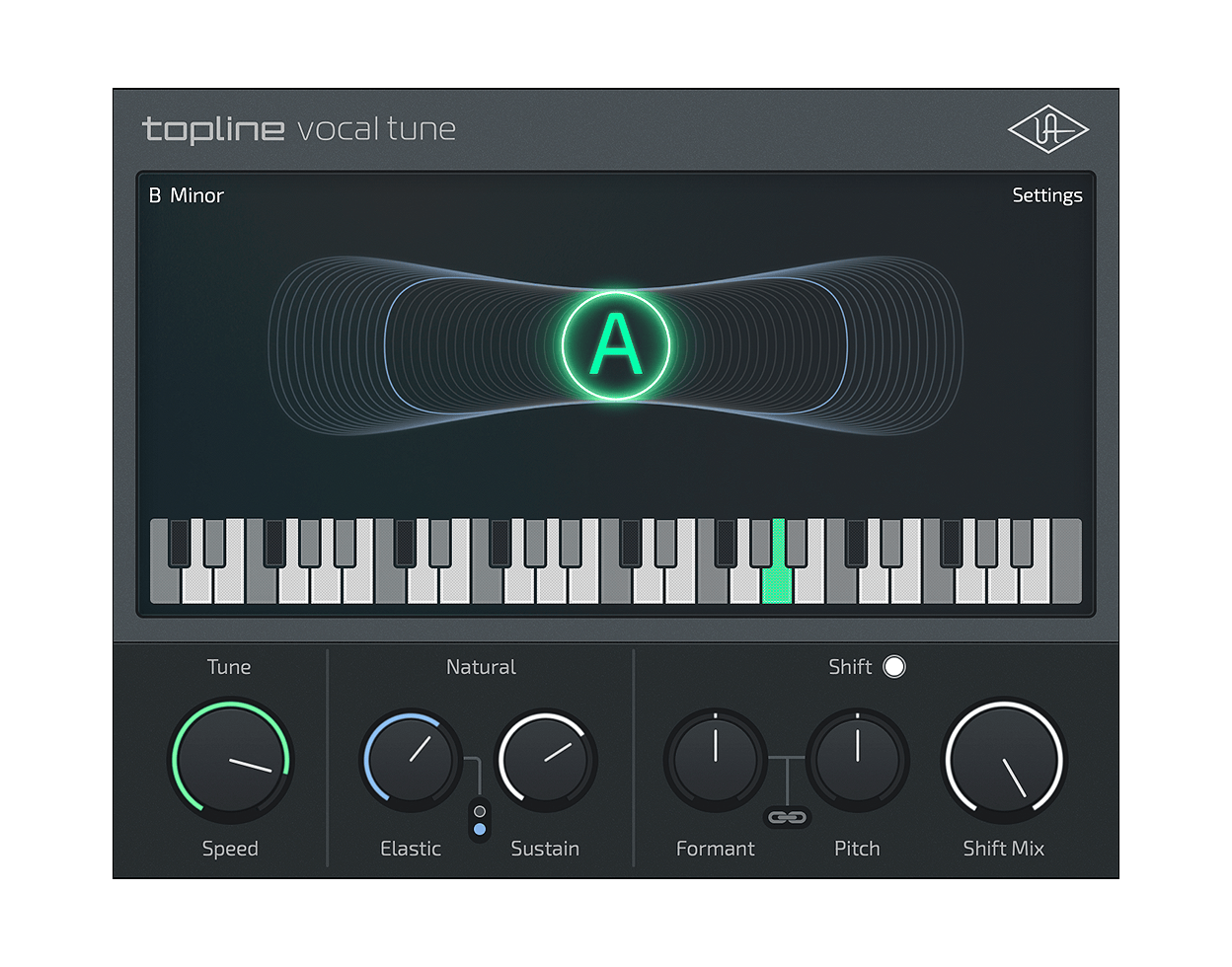Toggle the chain link icon between Formant and Pitch
Viewport: 1232px width, 967px height.
[787, 817]
